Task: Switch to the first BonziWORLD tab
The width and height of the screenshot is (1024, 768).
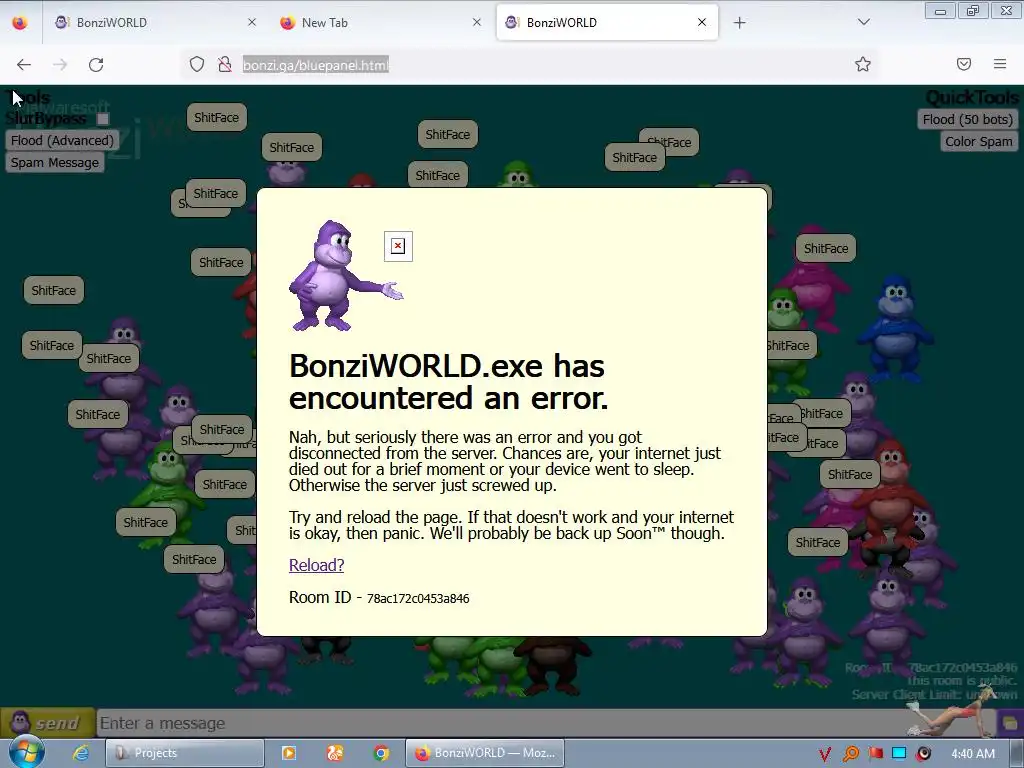Action: coord(155,22)
